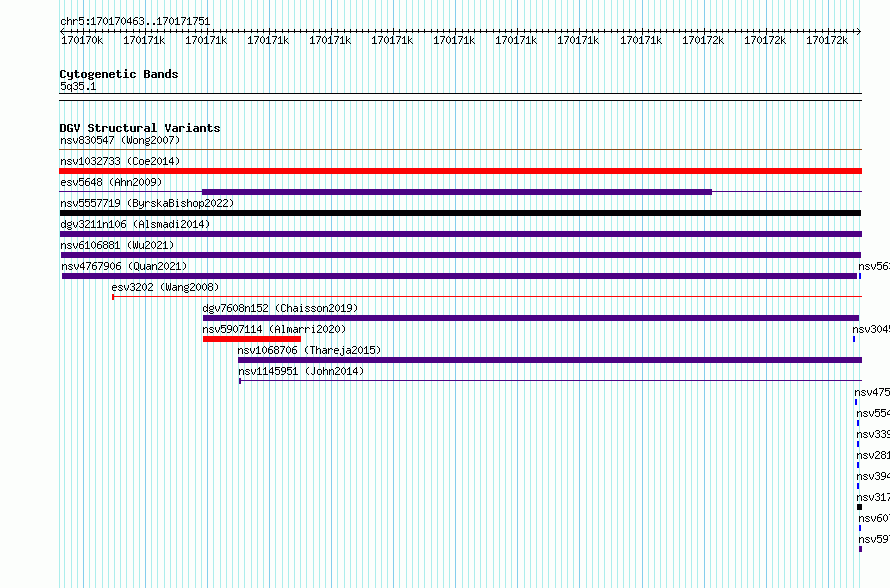
Task: Open the esv3202 (Wang2008) variant label
Action: 165,287
